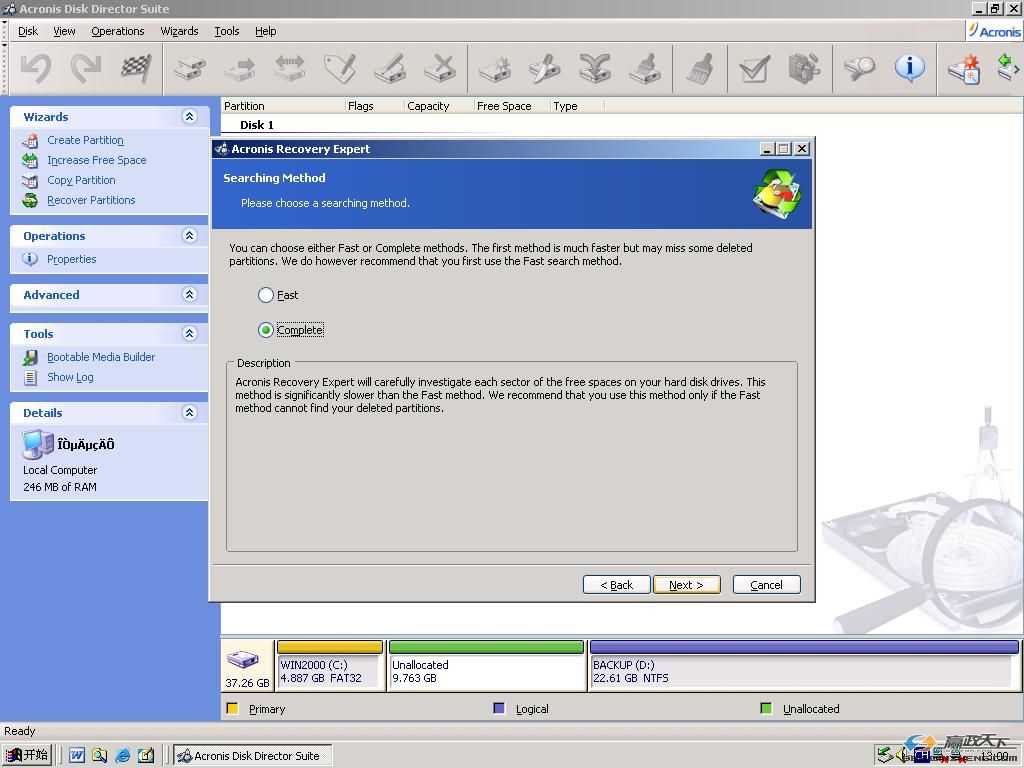Click the Acronis Disk Director taskbar button
This screenshot has height=768, width=1024.
(253, 756)
